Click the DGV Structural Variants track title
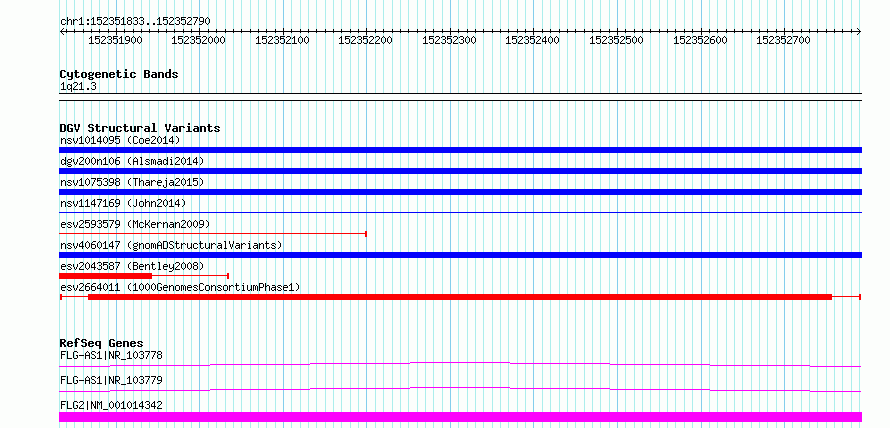The width and height of the screenshot is (890, 428). coord(140,128)
